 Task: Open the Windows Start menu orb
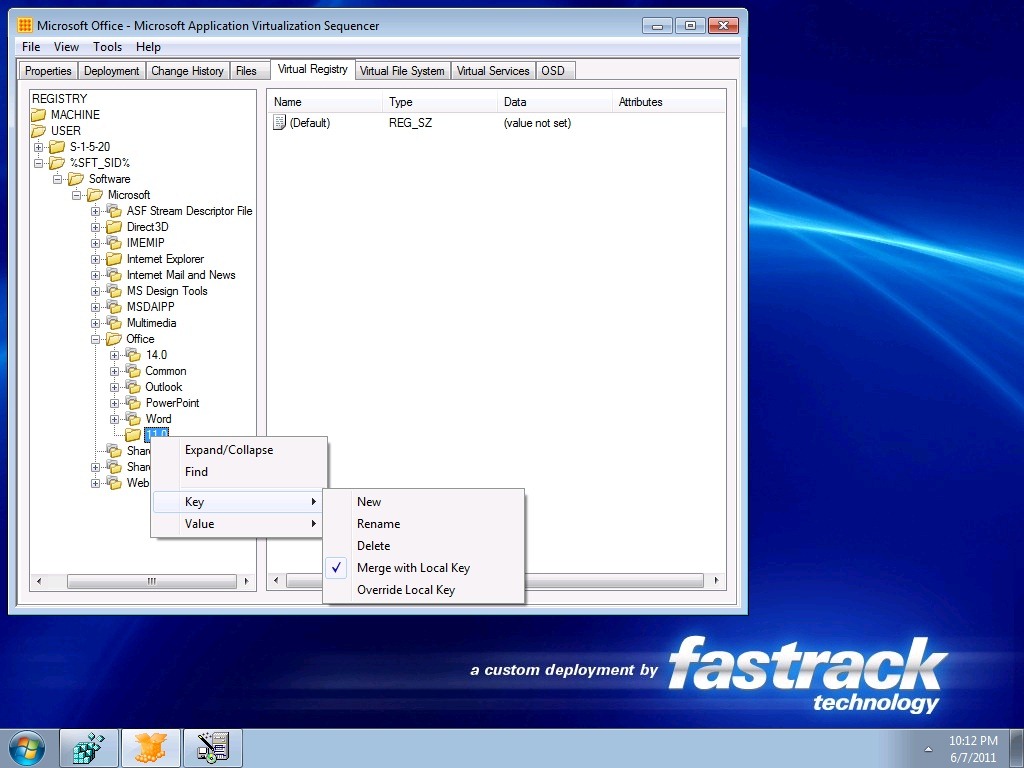(x=26, y=748)
